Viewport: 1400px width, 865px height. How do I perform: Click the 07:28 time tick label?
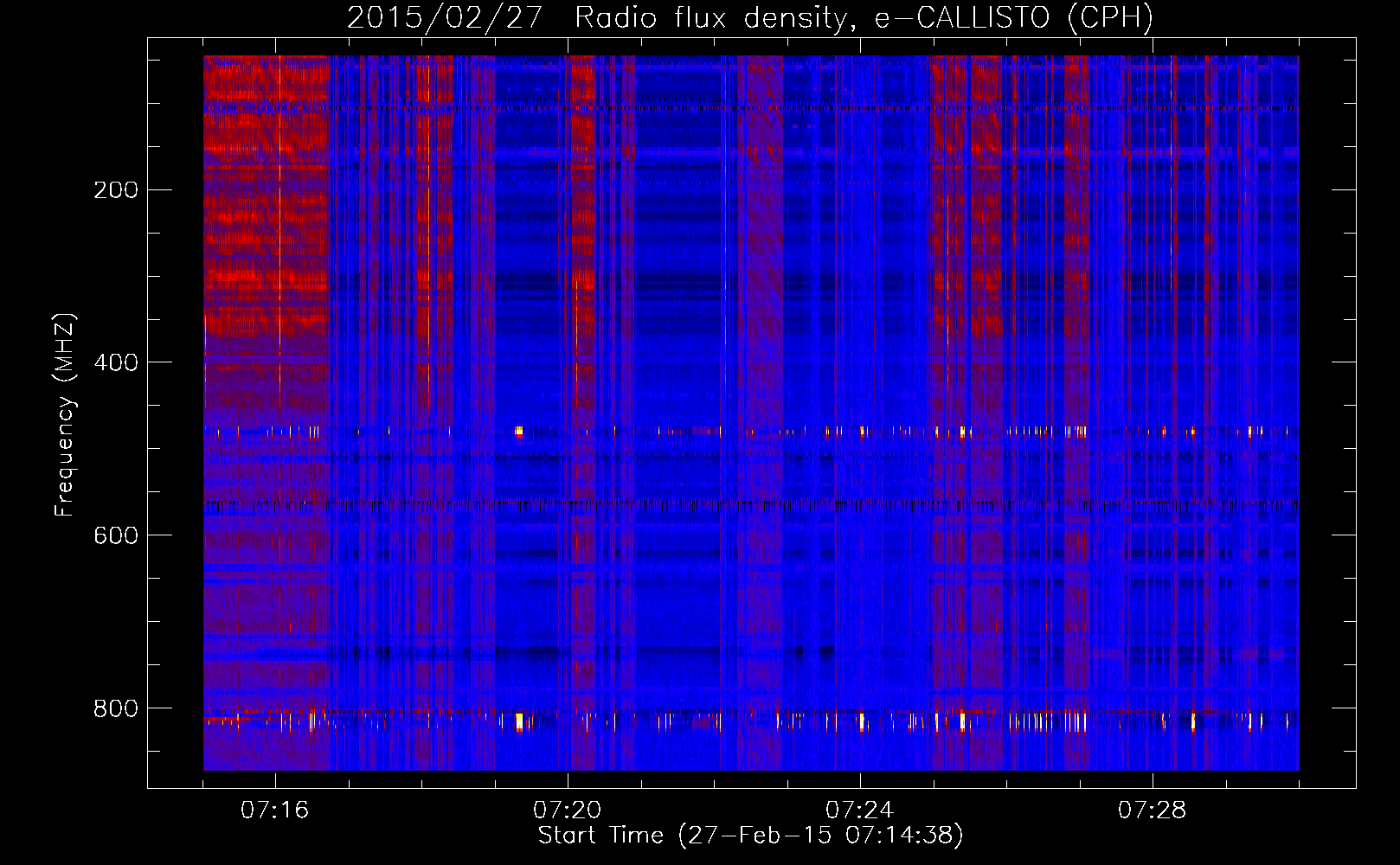[1153, 811]
